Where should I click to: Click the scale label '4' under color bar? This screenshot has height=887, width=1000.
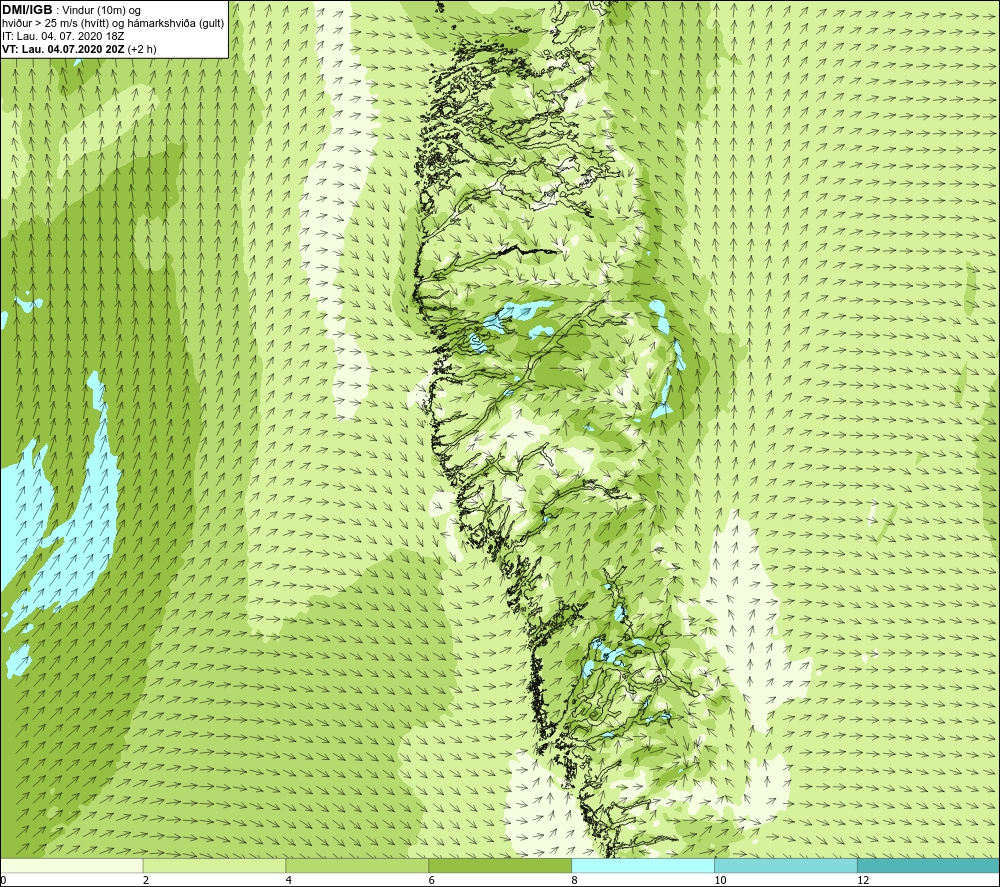289,880
